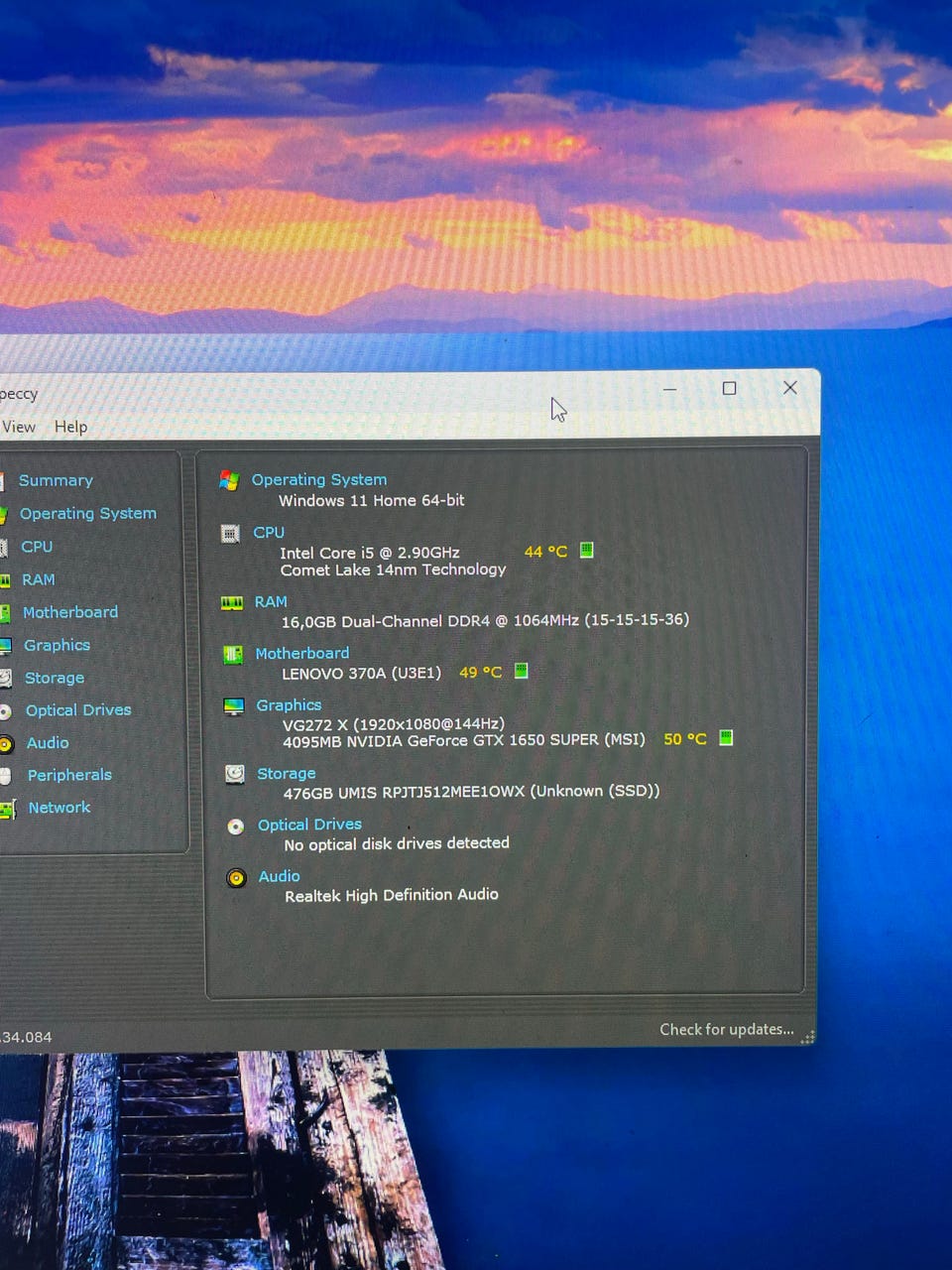The width and height of the screenshot is (952, 1270).
Task: Click the RAM heading link in summary
Action: 271,601
